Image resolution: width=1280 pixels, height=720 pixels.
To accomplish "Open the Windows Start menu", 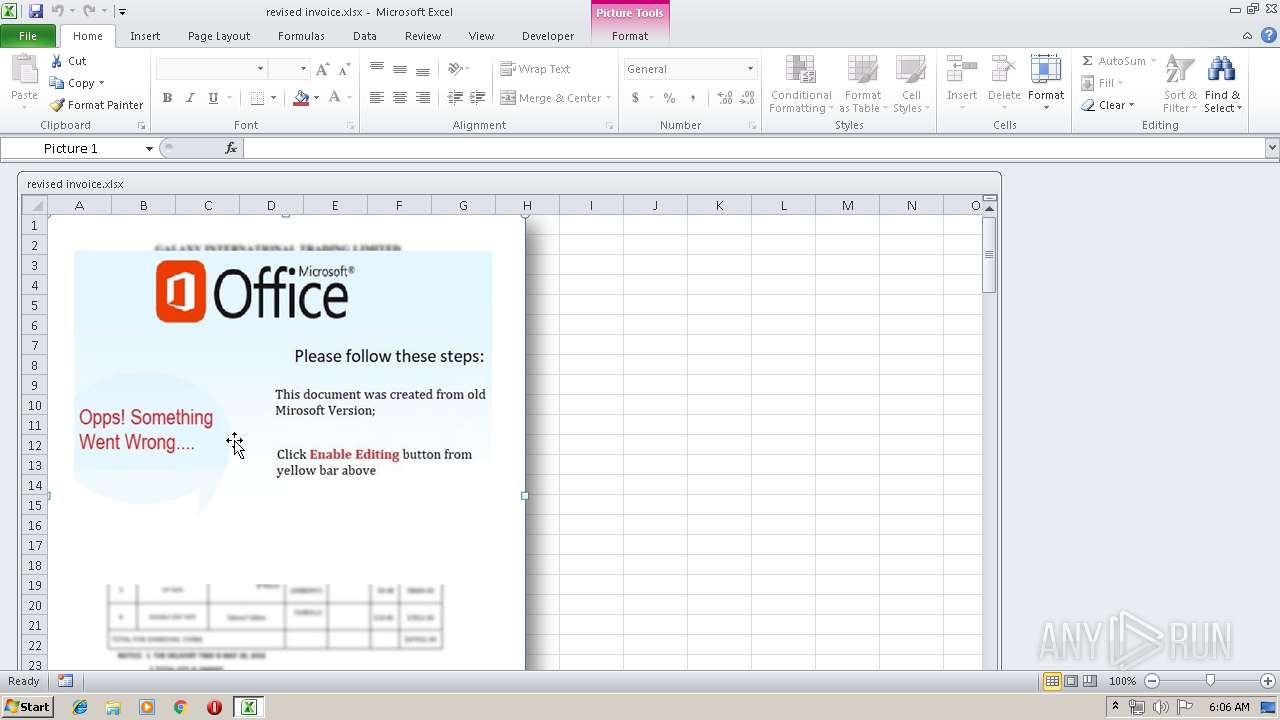I will (x=28, y=707).
